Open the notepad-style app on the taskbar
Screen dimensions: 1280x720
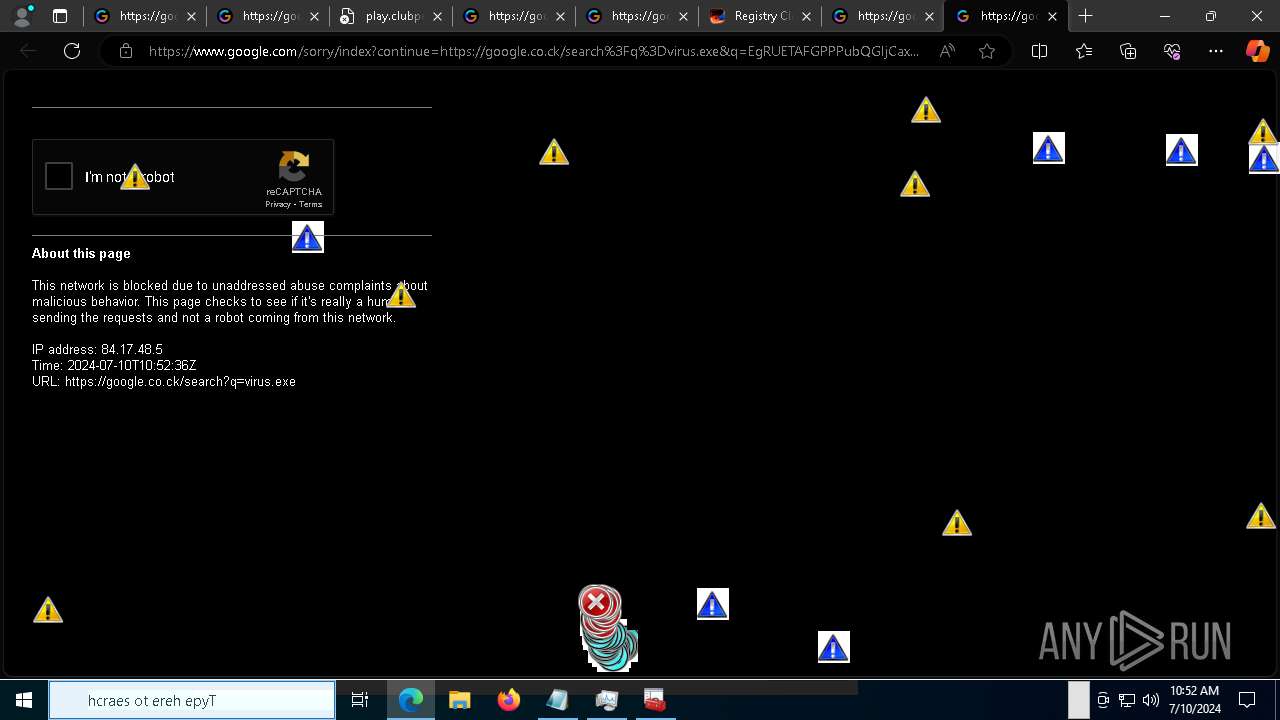point(557,700)
